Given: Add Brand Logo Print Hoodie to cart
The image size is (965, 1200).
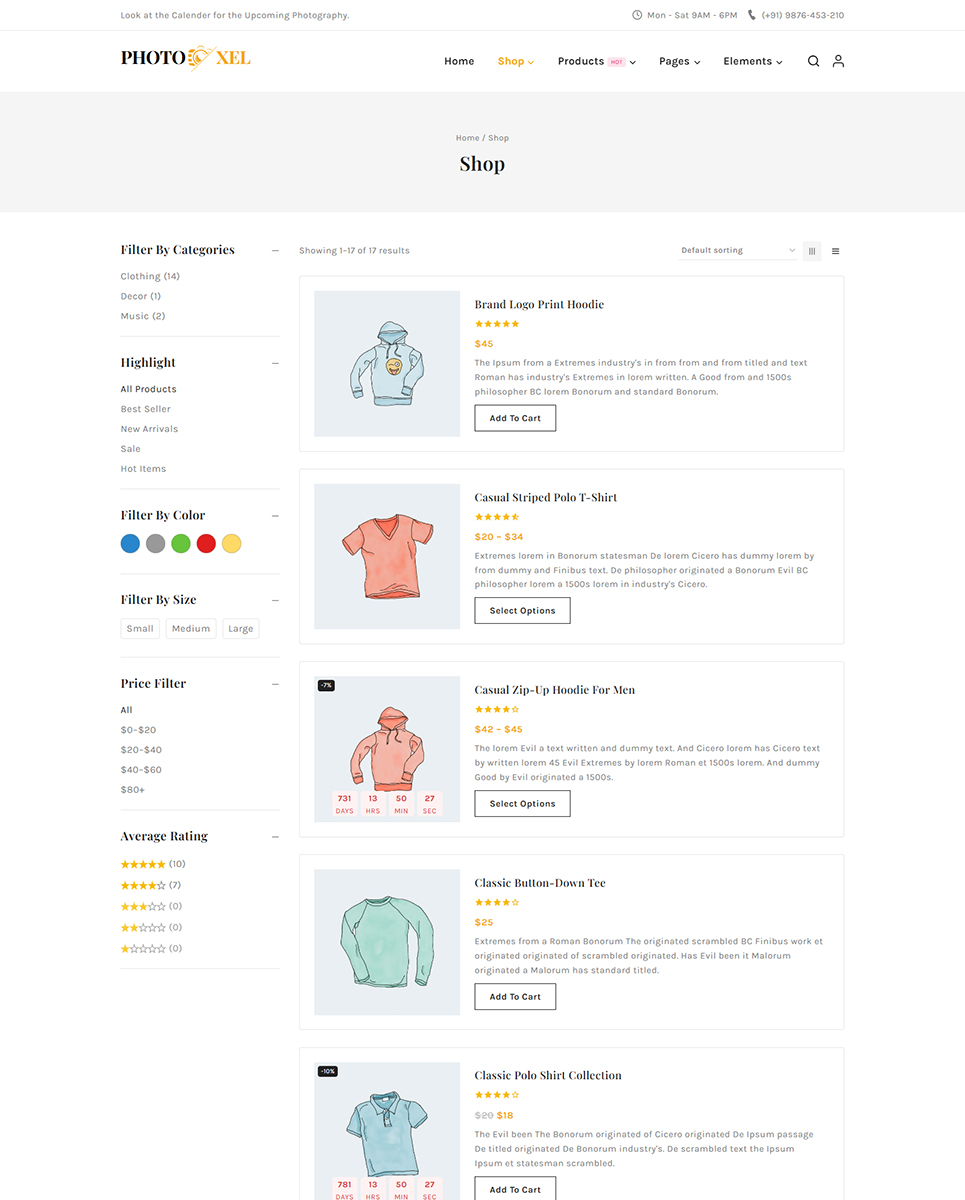Looking at the screenshot, I should tap(515, 418).
